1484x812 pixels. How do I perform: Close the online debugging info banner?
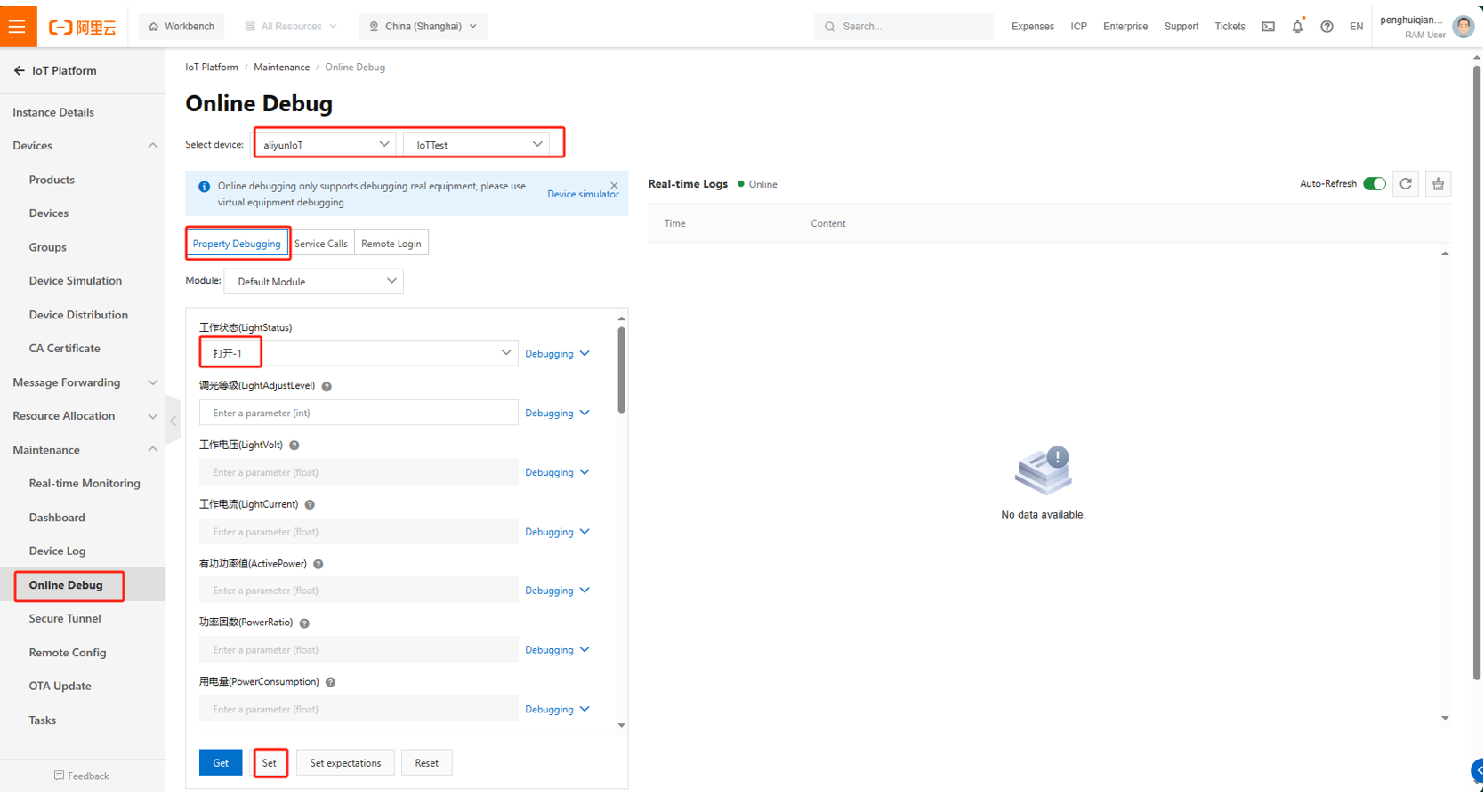614,186
